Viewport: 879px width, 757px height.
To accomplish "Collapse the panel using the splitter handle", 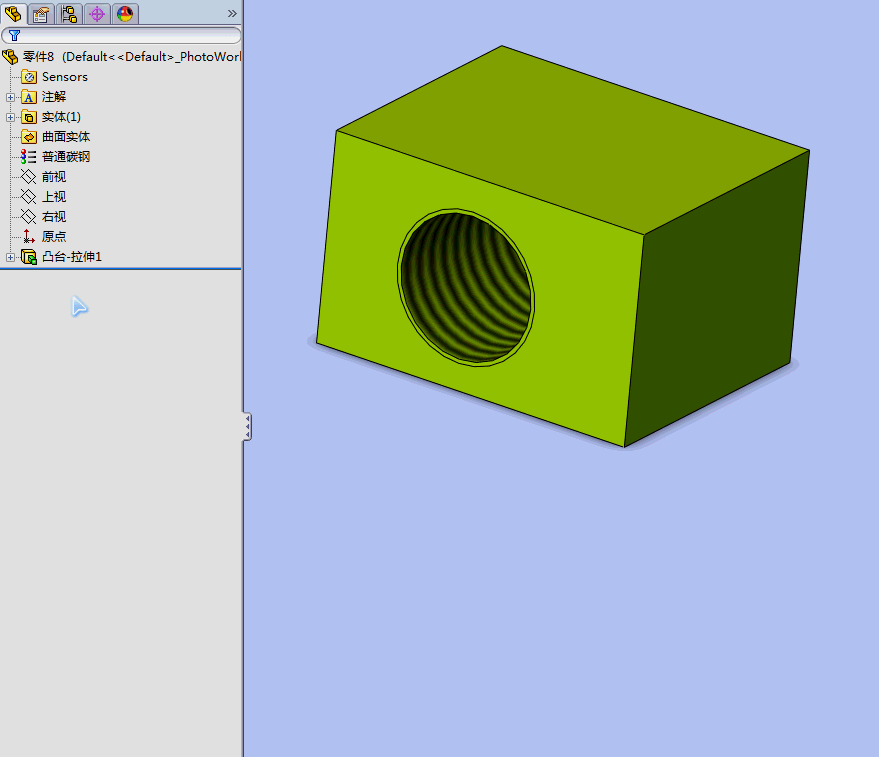I will click(247, 427).
